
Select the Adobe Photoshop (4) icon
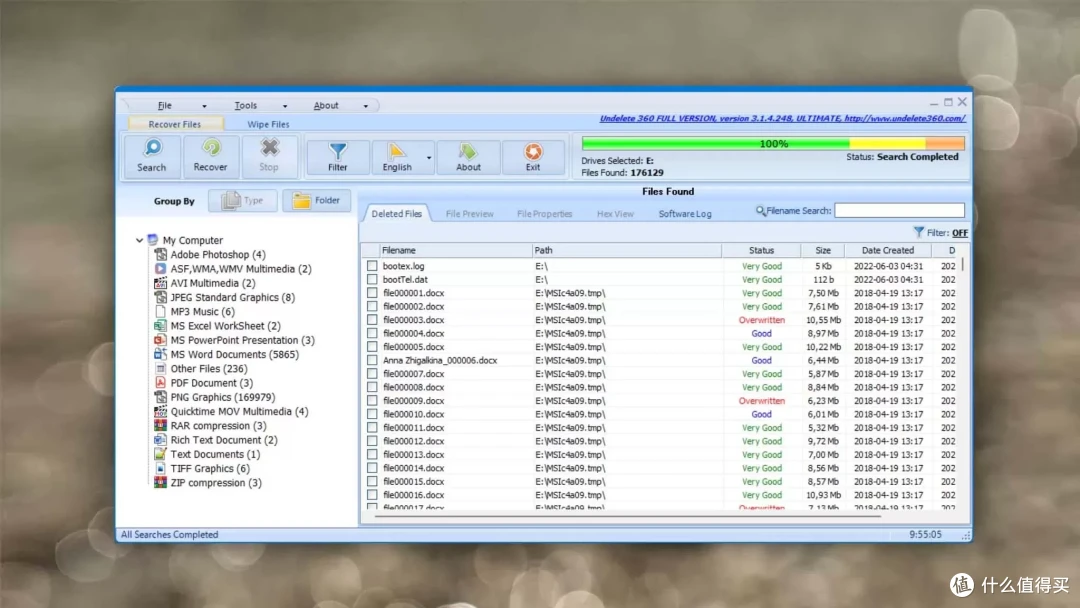(x=160, y=255)
